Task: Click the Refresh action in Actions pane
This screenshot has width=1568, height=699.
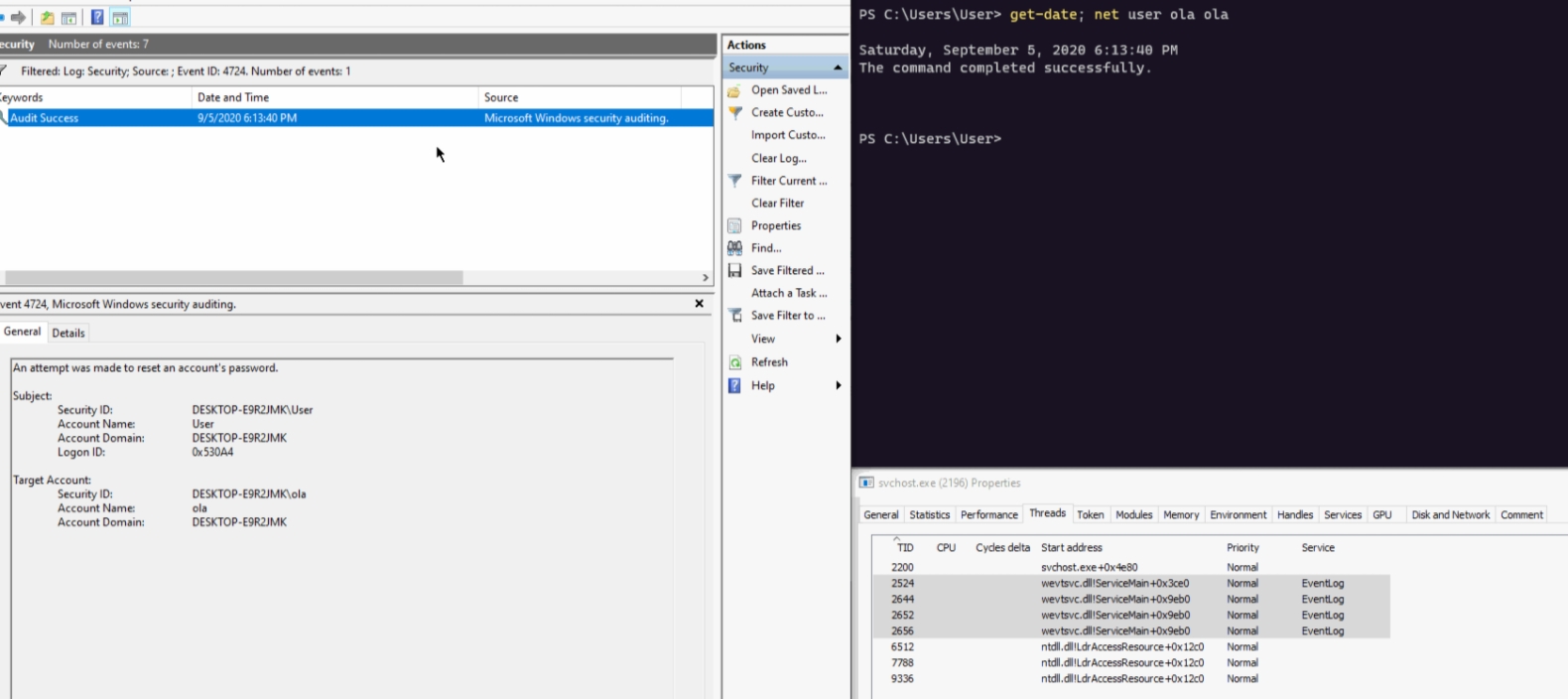Action: (x=769, y=362)
